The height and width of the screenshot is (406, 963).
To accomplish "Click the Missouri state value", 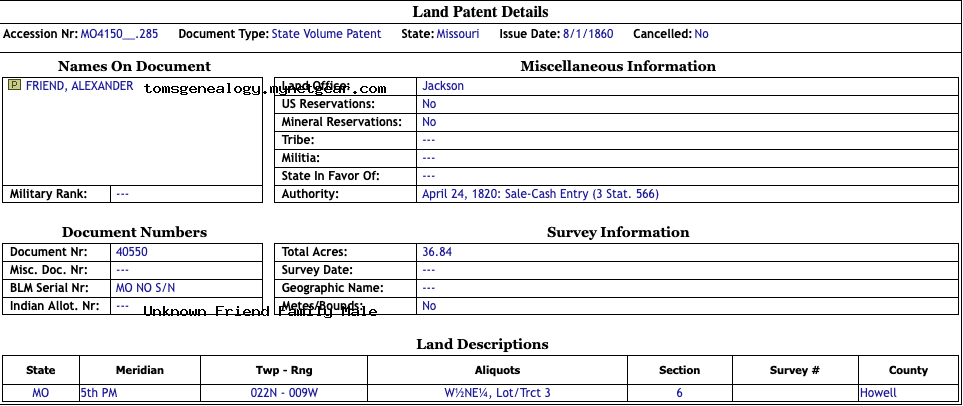I will [458, 34].
